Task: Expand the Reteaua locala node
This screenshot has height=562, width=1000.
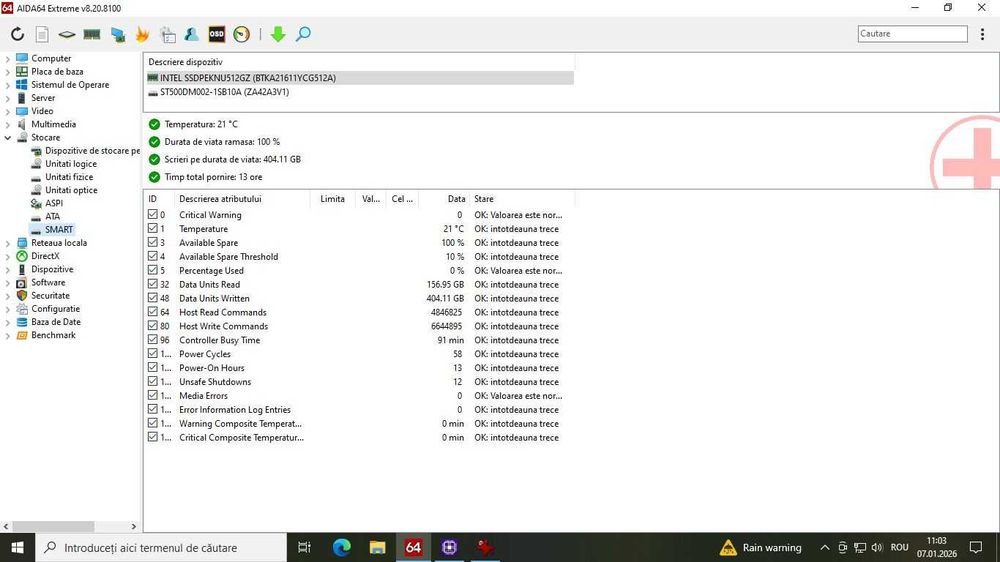Action: [x=8, y=243]
